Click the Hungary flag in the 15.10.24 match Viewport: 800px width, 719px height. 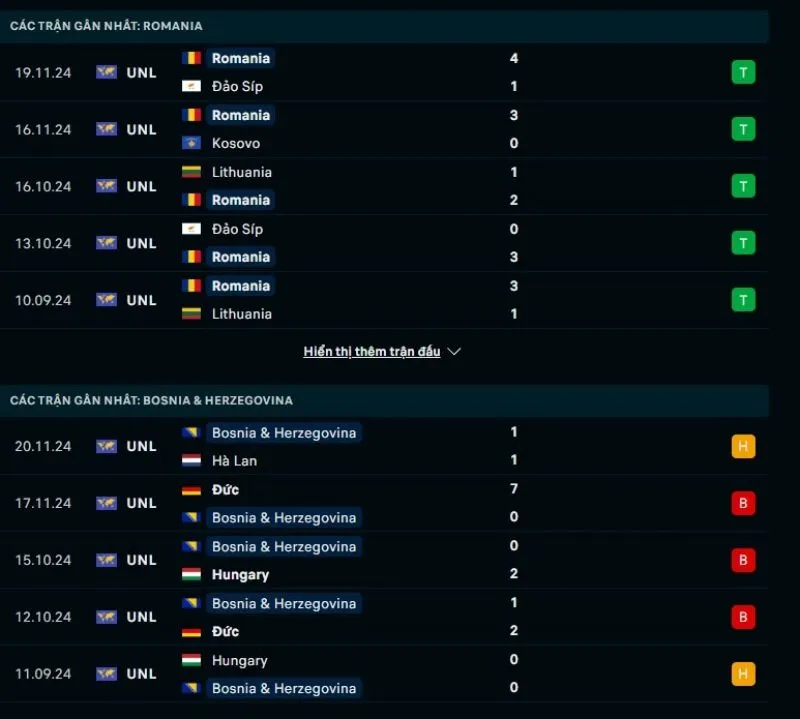(192, 575)
